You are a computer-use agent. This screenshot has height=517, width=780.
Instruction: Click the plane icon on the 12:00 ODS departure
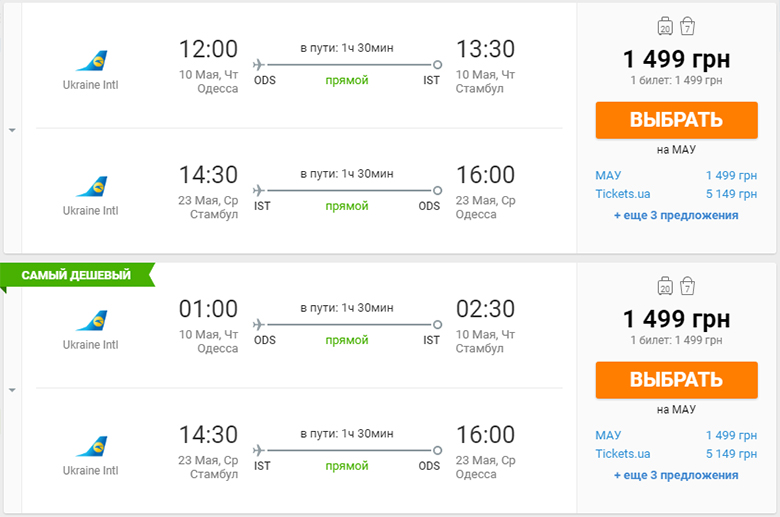tap(261, 64)
